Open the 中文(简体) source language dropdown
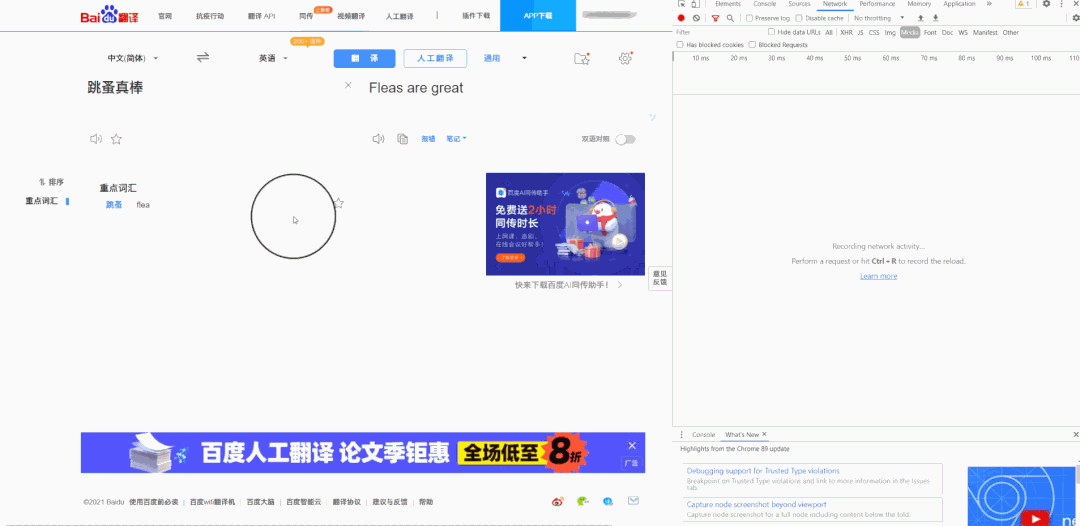Image resolution: width=1080 pixels, height=526 pixels. click(x=132, y=59)
